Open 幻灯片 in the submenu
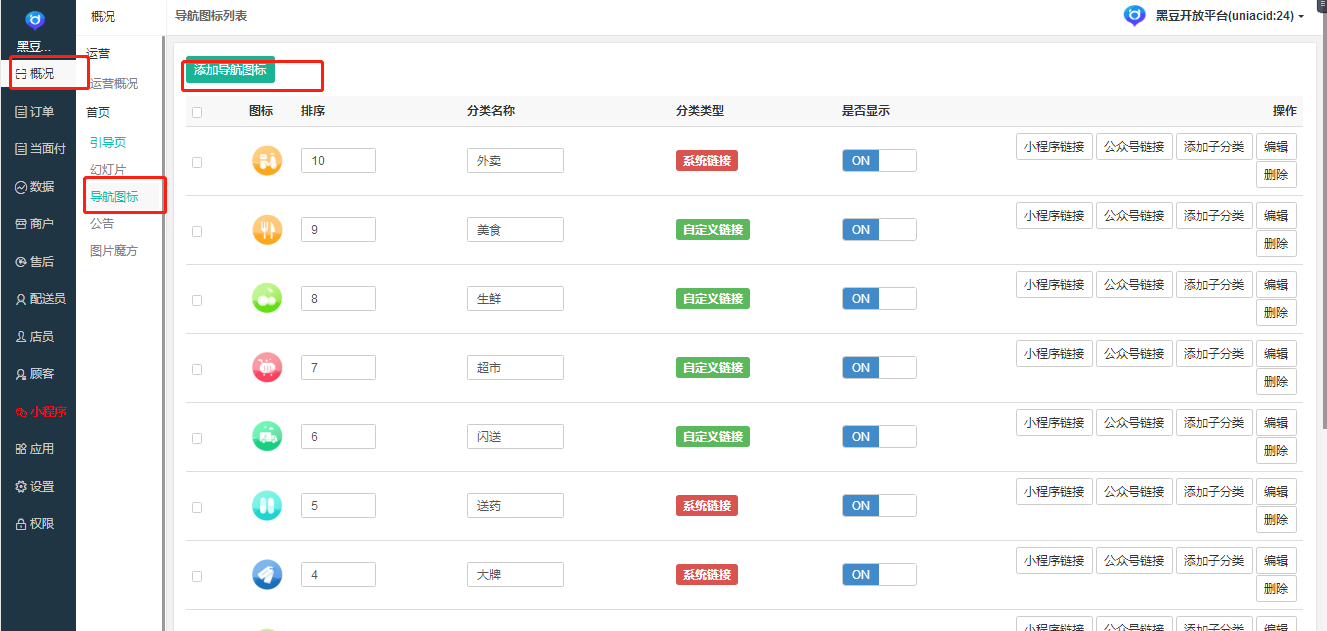Viewport: 1327px width, 631px height. (108, 170)
